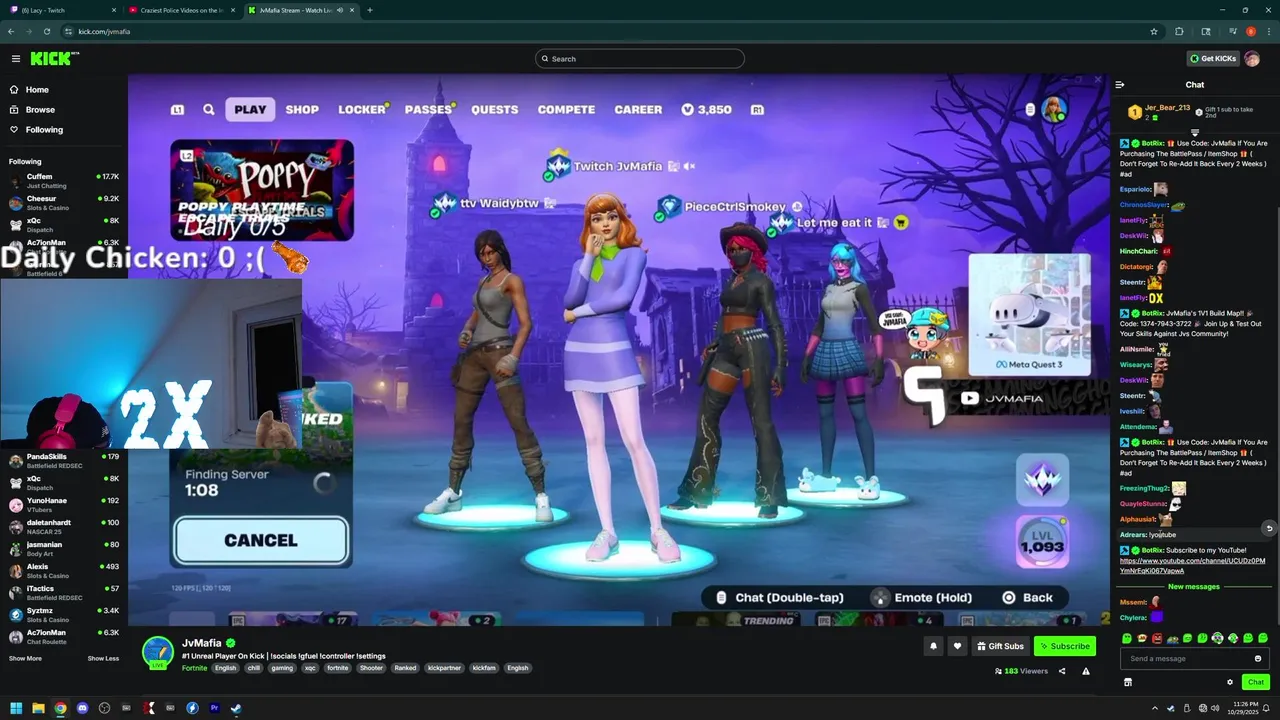Click the Get KICKs button
Screen dimensions: 1280x720
1213,59
